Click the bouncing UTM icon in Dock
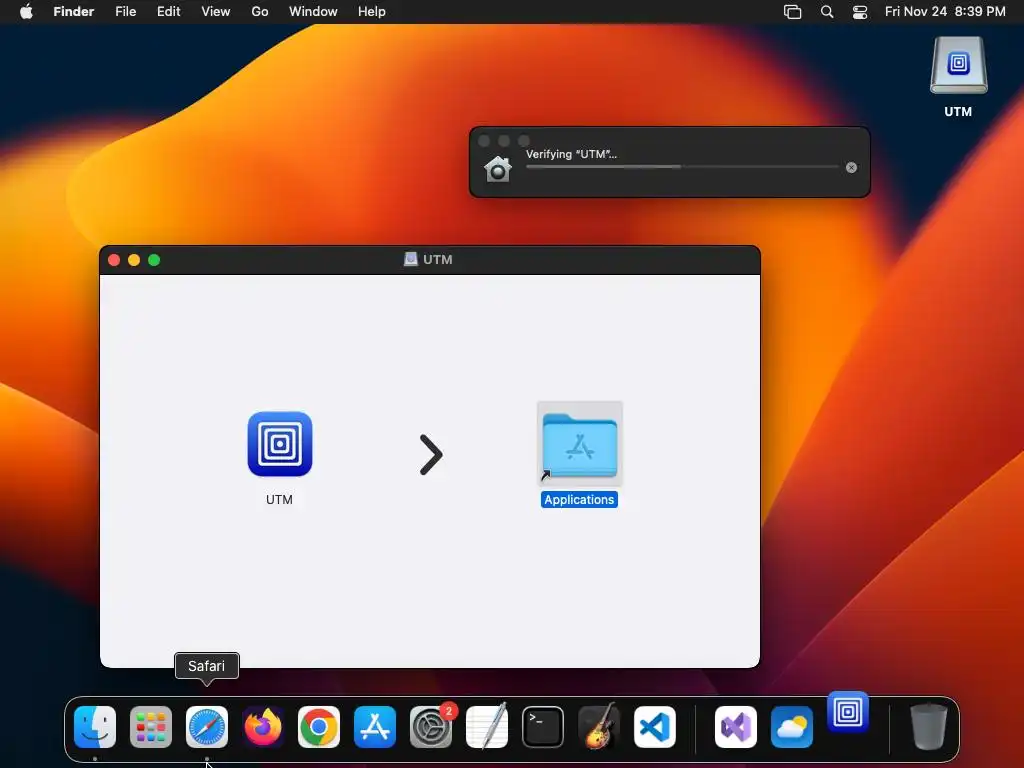The image size is (1024, 768). pyautogui.click(x=848, y=712)
